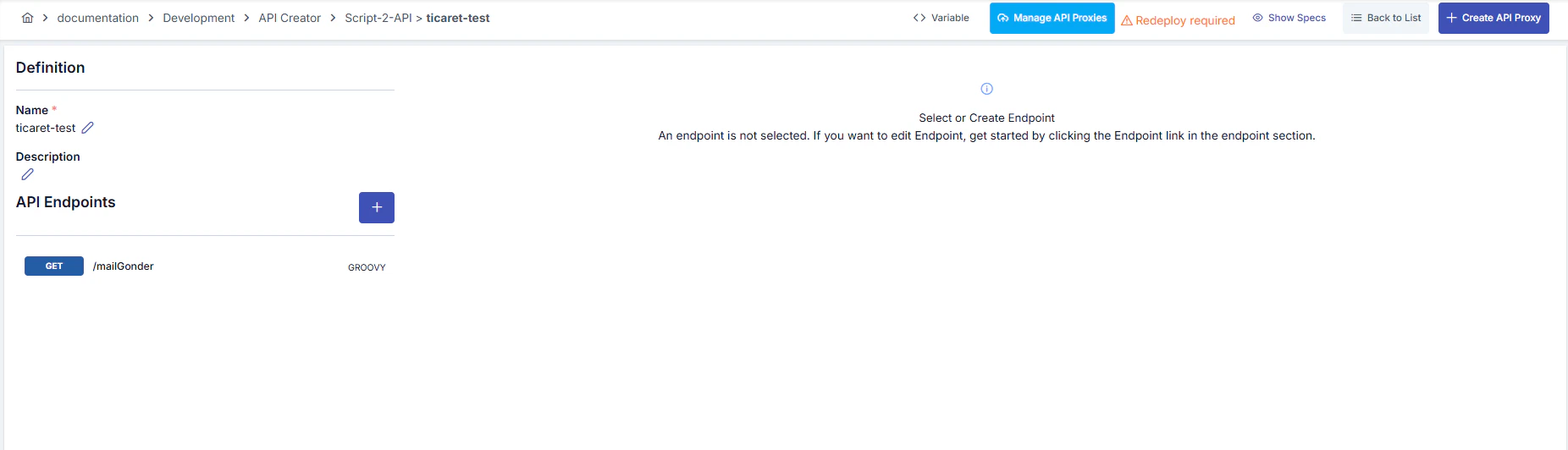The width and height of the screenshot is (1568, 450).
Task: Click Select or Create Endpoint message
Action: pyautogui.click(x=987, y=118)
